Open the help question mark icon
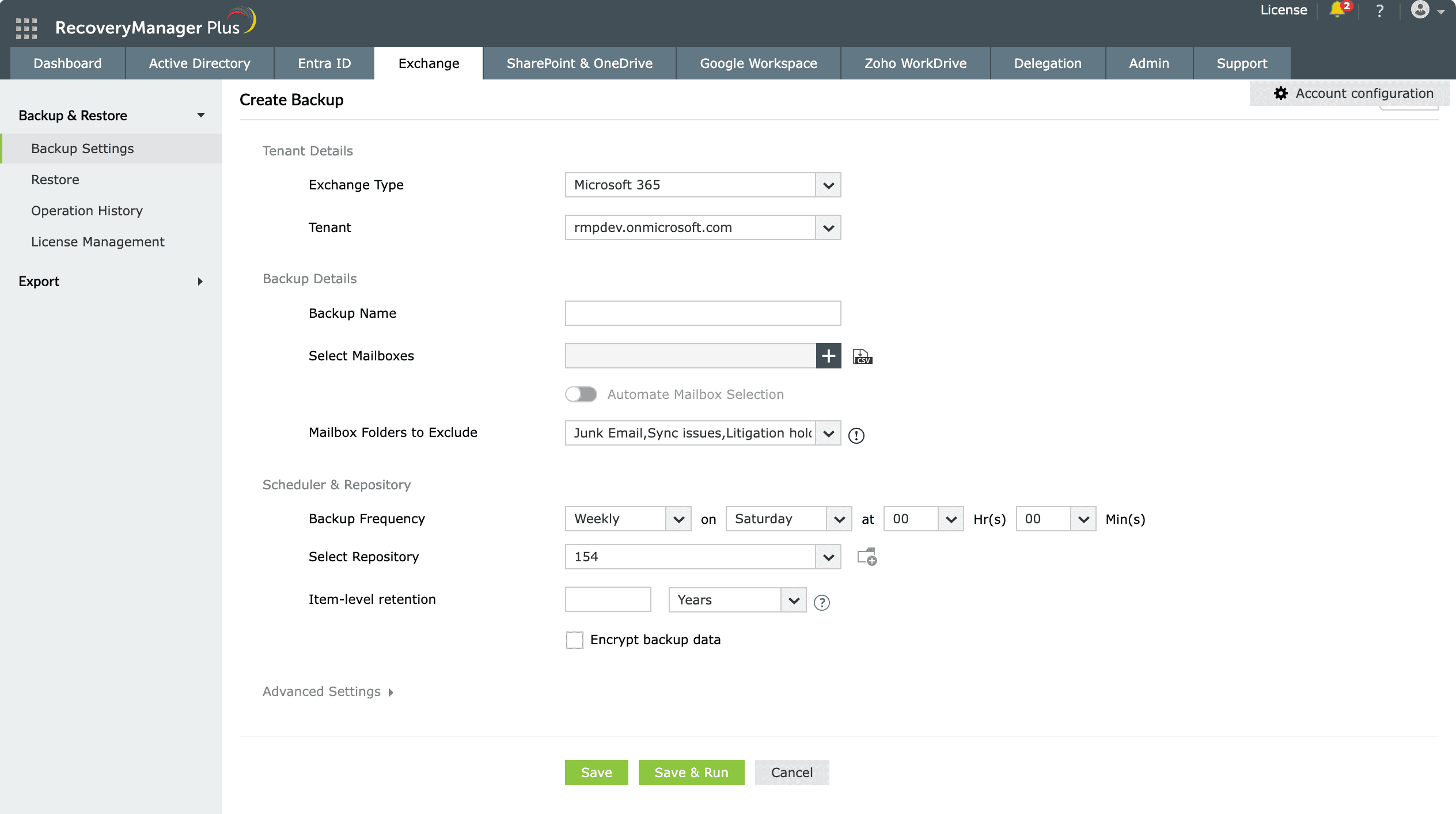The height and width of the screenshot is (814, 1456). pos(1380,10)
